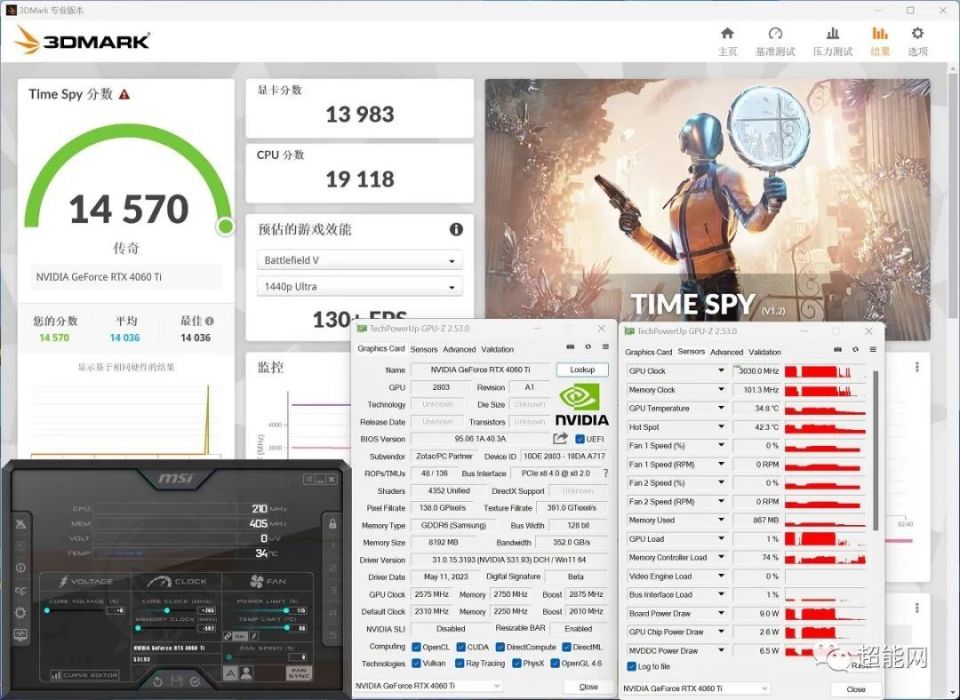The width and height of the screenshot is (960, 700).
Task: Switch to Validation tab in Sensors GPU-Z window
Action: point(765,352)
